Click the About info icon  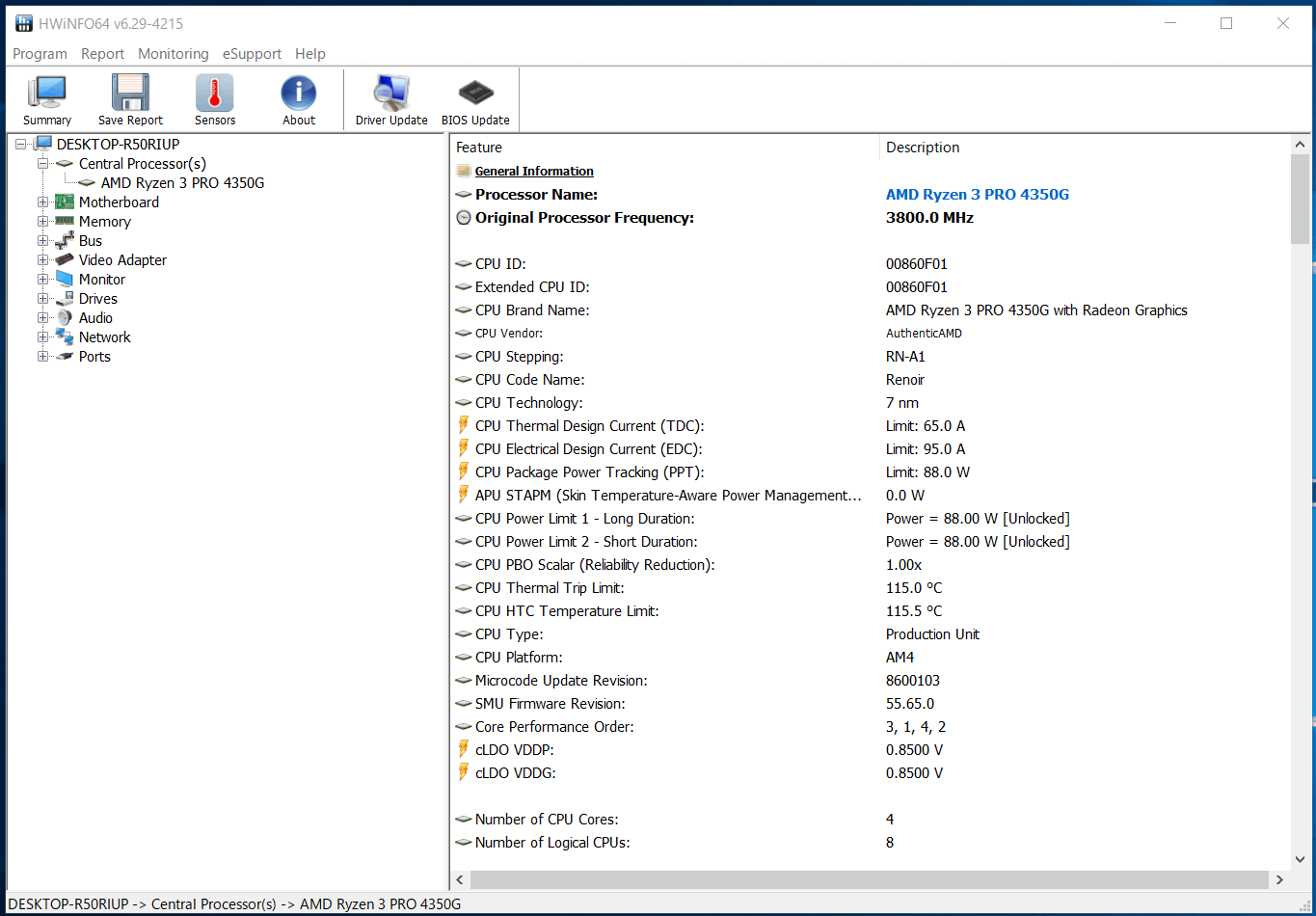click(x=299, y=94)
